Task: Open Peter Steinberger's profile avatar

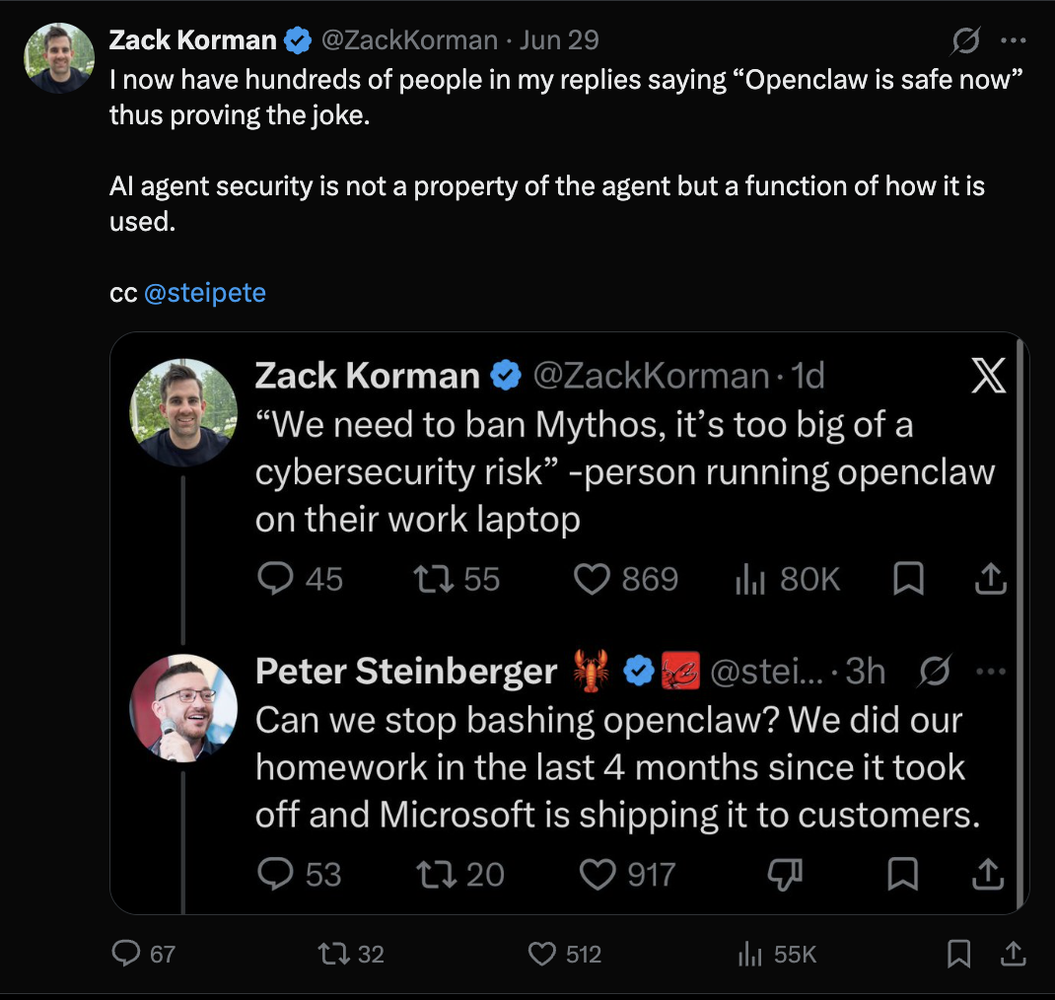Action: 183,708
